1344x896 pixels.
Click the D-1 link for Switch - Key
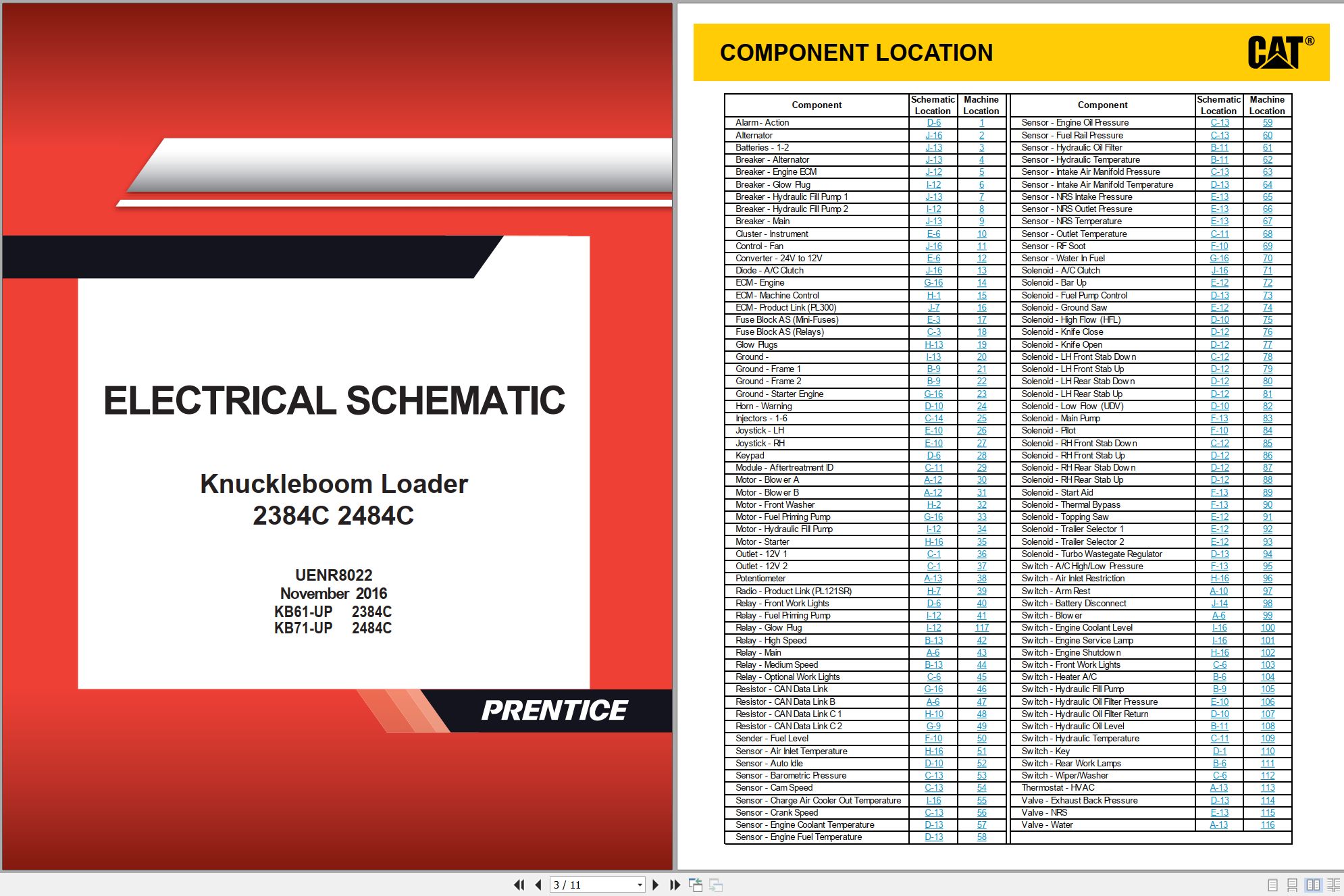point(1220,751)
